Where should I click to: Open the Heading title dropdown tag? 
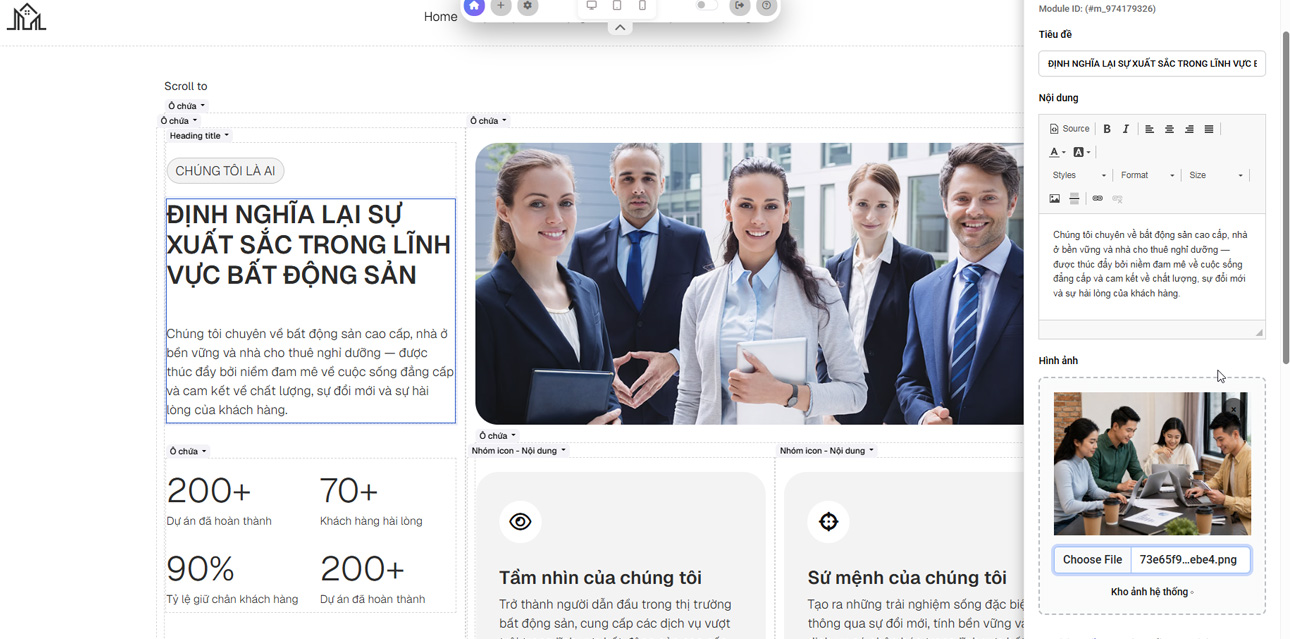click(x=199, y=136)
